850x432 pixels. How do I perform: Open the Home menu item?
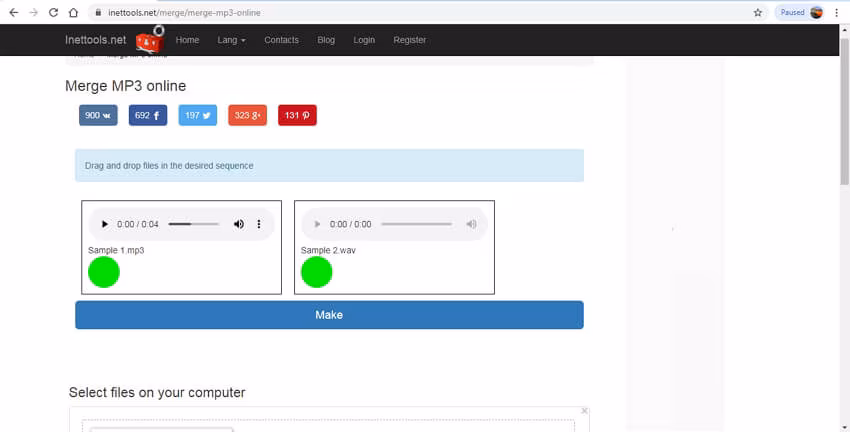click(187, 40)
